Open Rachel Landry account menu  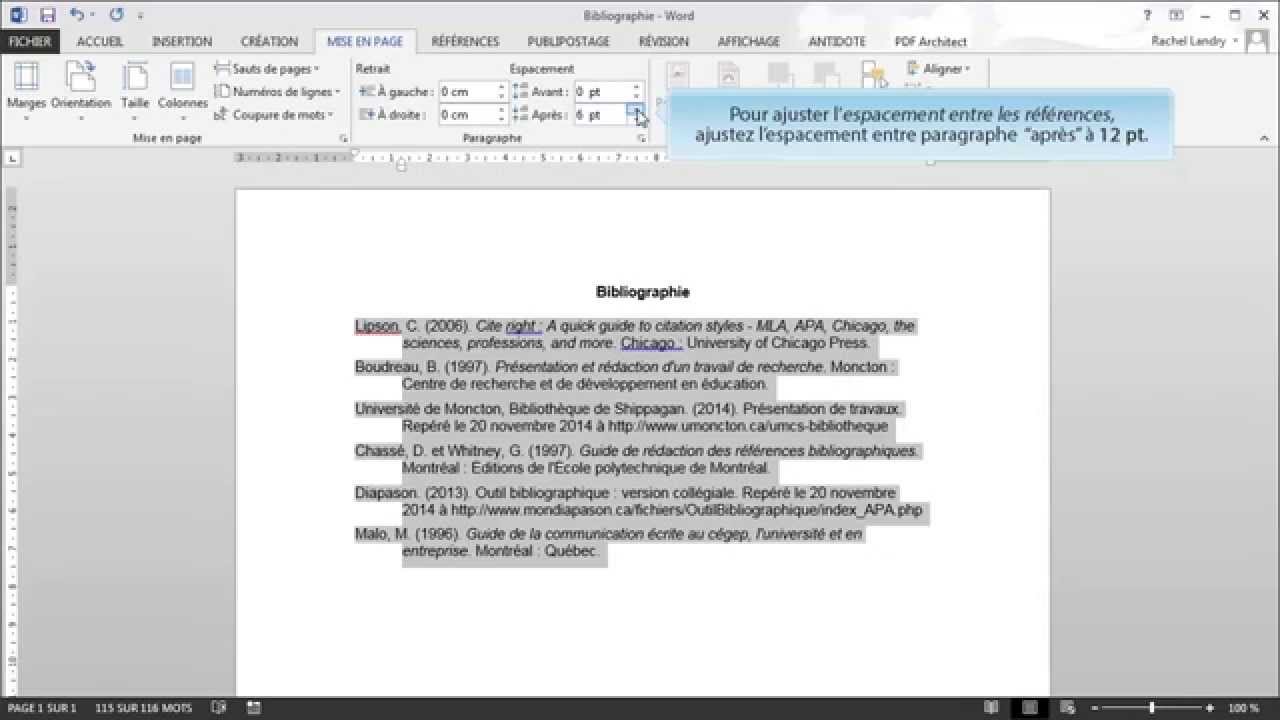point(1194,41)
